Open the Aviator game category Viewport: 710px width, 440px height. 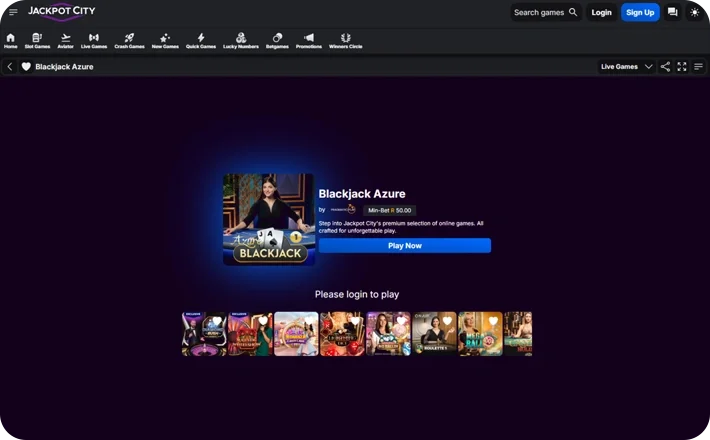pyautogui.click(x=66, y=41)
